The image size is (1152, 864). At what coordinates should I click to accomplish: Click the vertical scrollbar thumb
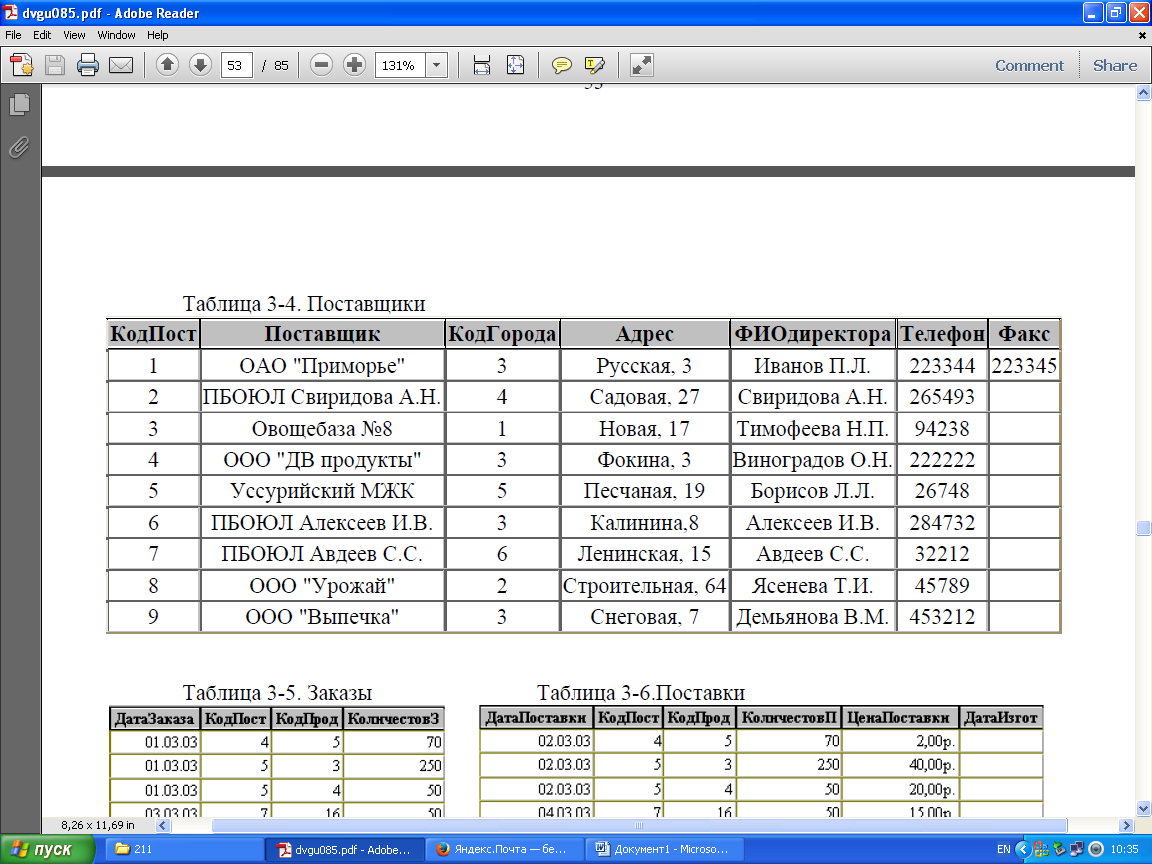click(x=1143, y=528)
